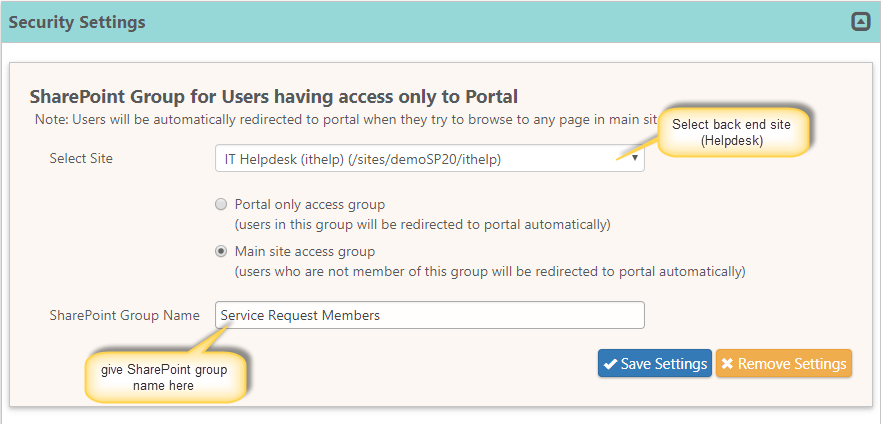Click the 'SharePoint Group for Users' section heading
Screen dimensions: 882x424
click(x=273, y=97)
